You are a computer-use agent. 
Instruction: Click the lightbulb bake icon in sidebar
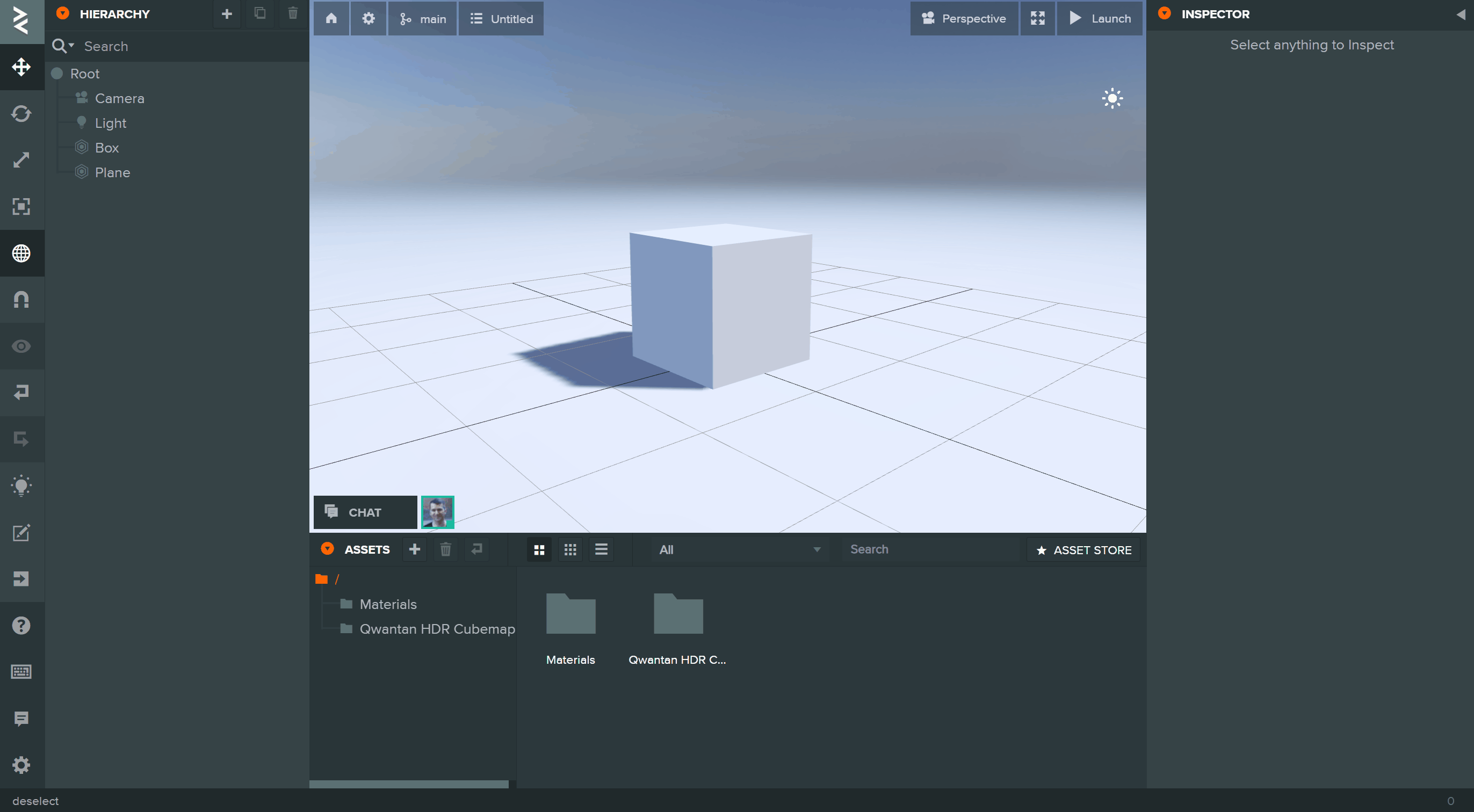[x=21, y=486]
